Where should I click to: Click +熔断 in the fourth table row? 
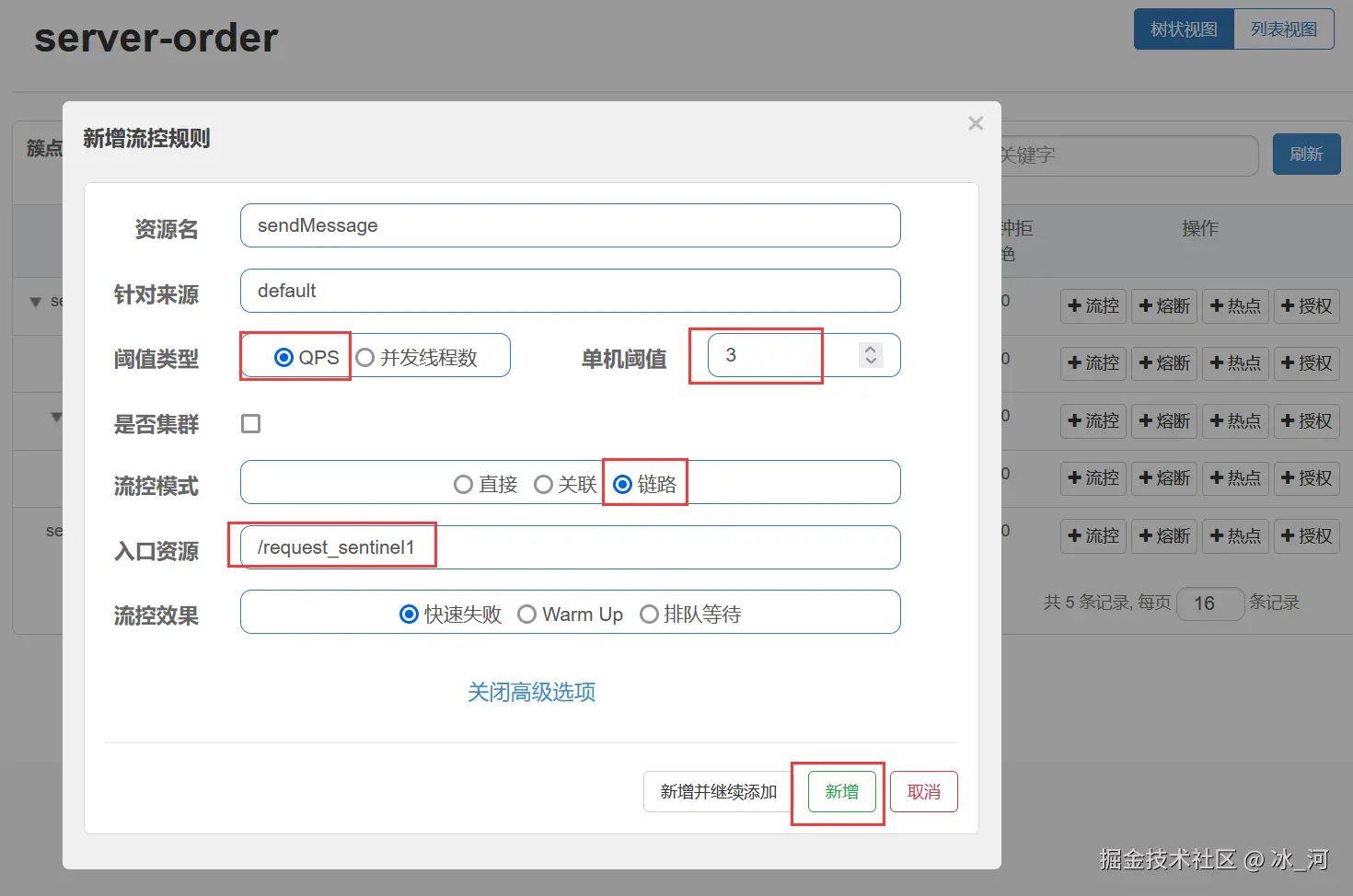tap(1164, 478)
